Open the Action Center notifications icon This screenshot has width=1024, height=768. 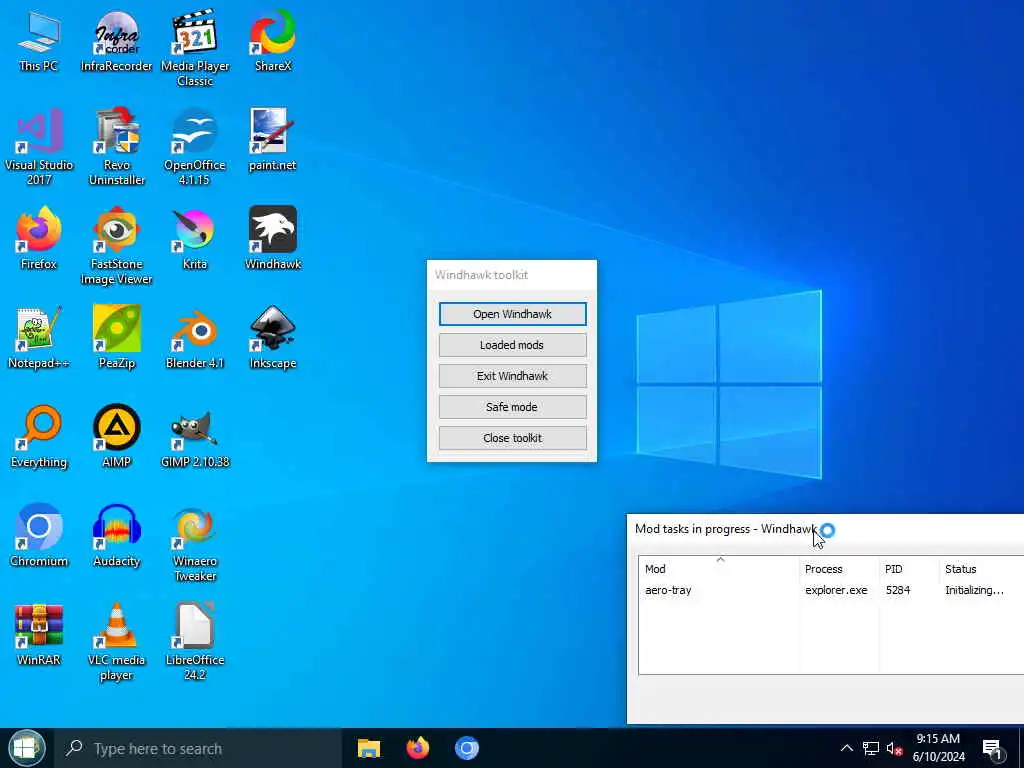click(x=993, y=750)
